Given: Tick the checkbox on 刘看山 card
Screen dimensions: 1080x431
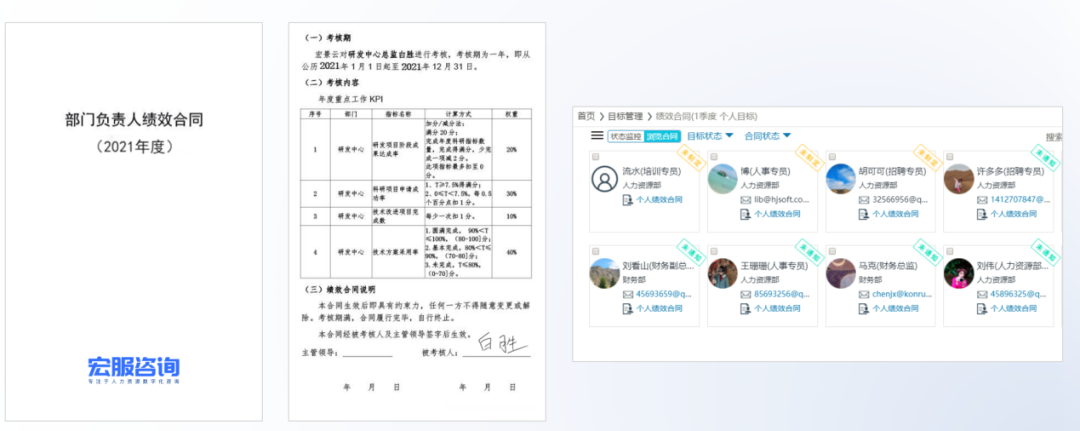Looking at the screenshot, I should [x=596, y=251].
